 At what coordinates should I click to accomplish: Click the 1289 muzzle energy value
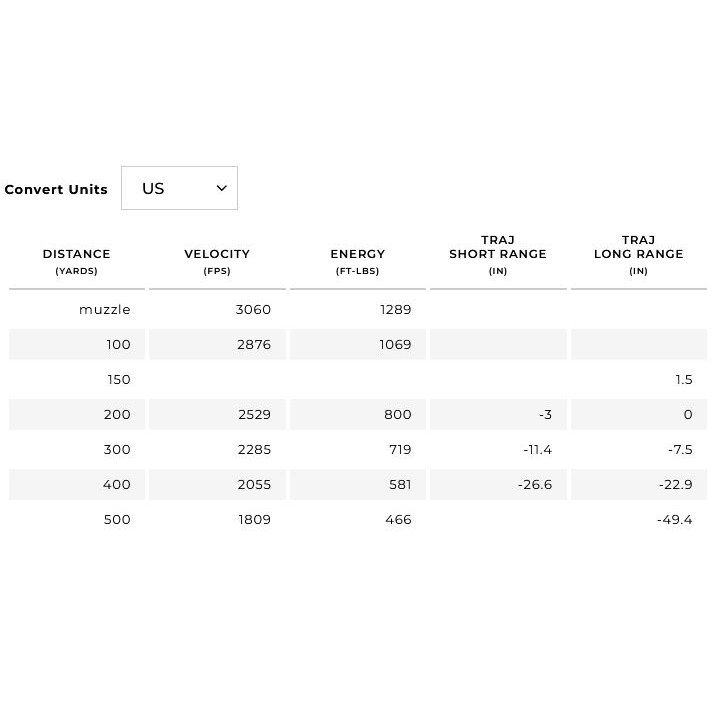[395, 309]
